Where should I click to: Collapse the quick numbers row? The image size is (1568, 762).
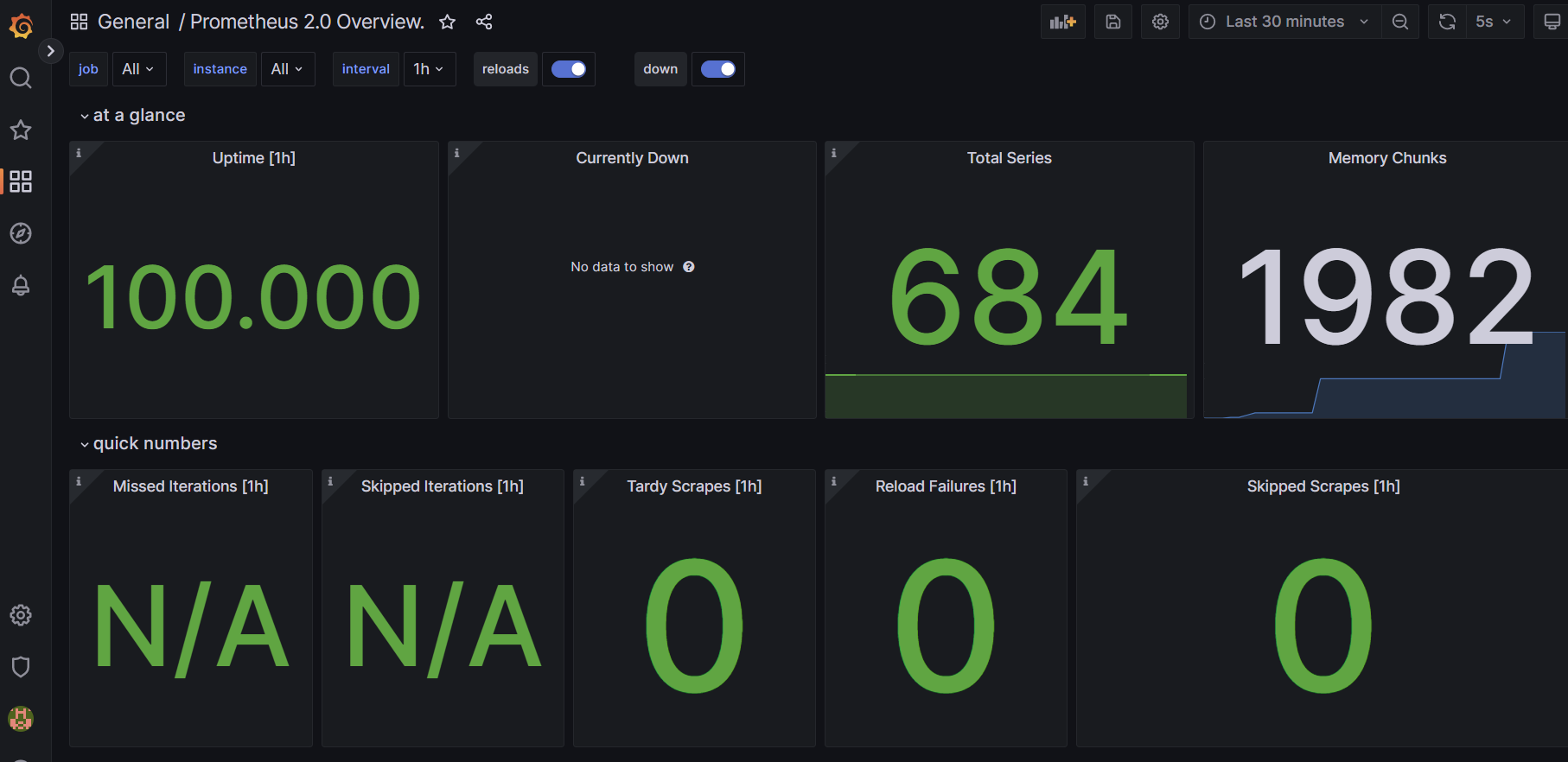148,443
